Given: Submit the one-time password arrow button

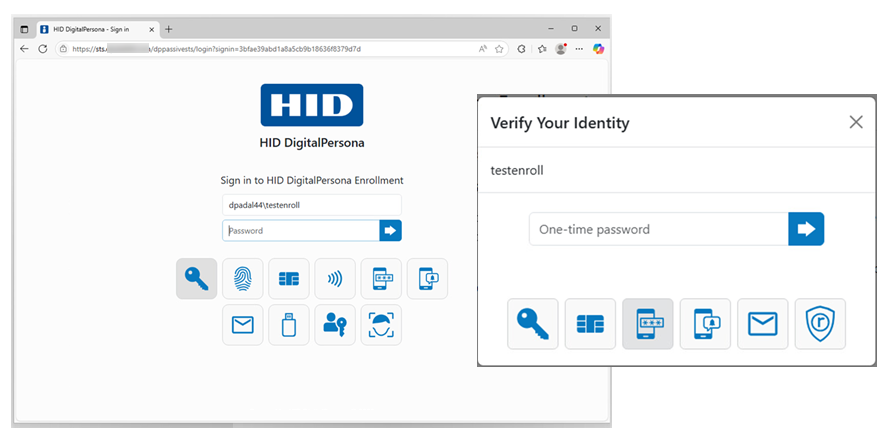Looking at the screenshot, I should (x=806, y=229).
